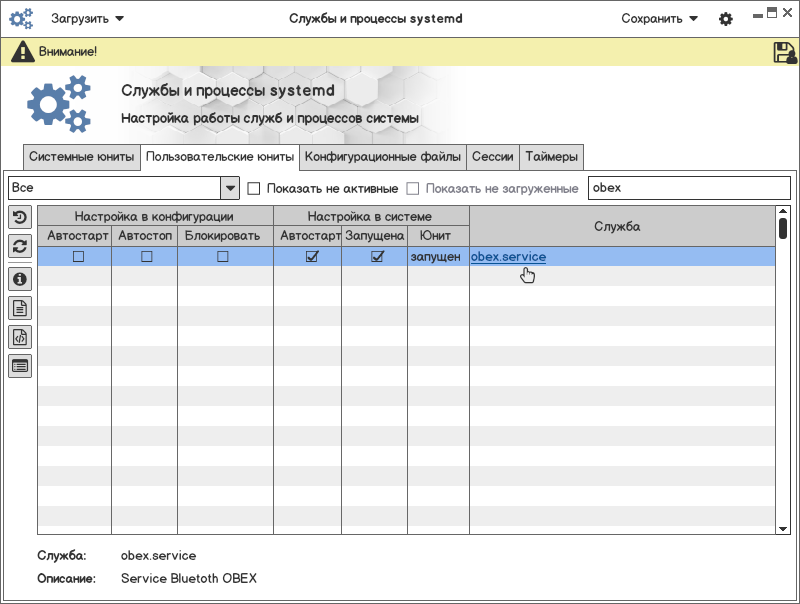Click the history restore icon in sidebar
This screenshot has width=800, height=604.
pyautogui.click(x=20, y=218)
